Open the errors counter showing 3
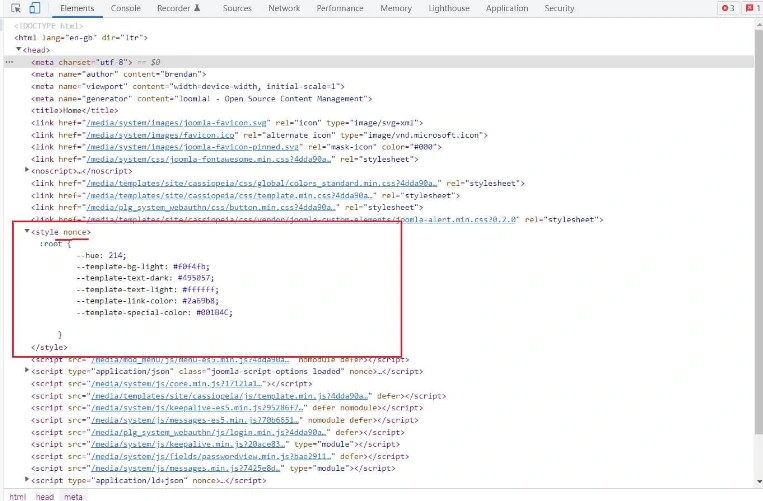Screen dimensions: 763x501 point(728,8)
